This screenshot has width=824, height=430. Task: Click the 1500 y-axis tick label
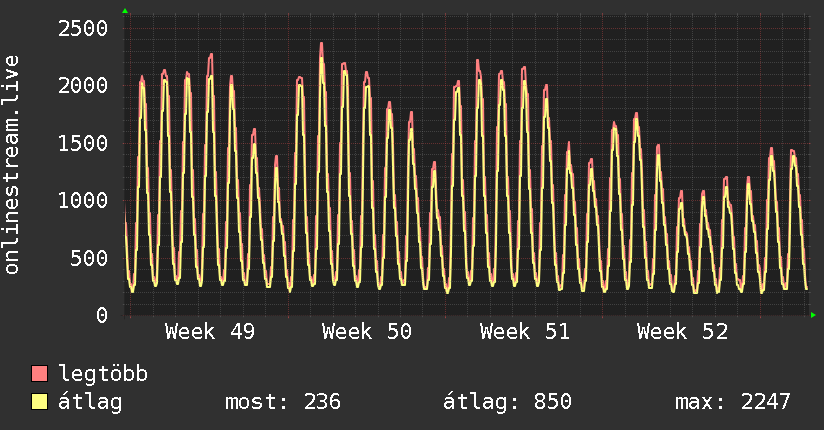[81, 143]
